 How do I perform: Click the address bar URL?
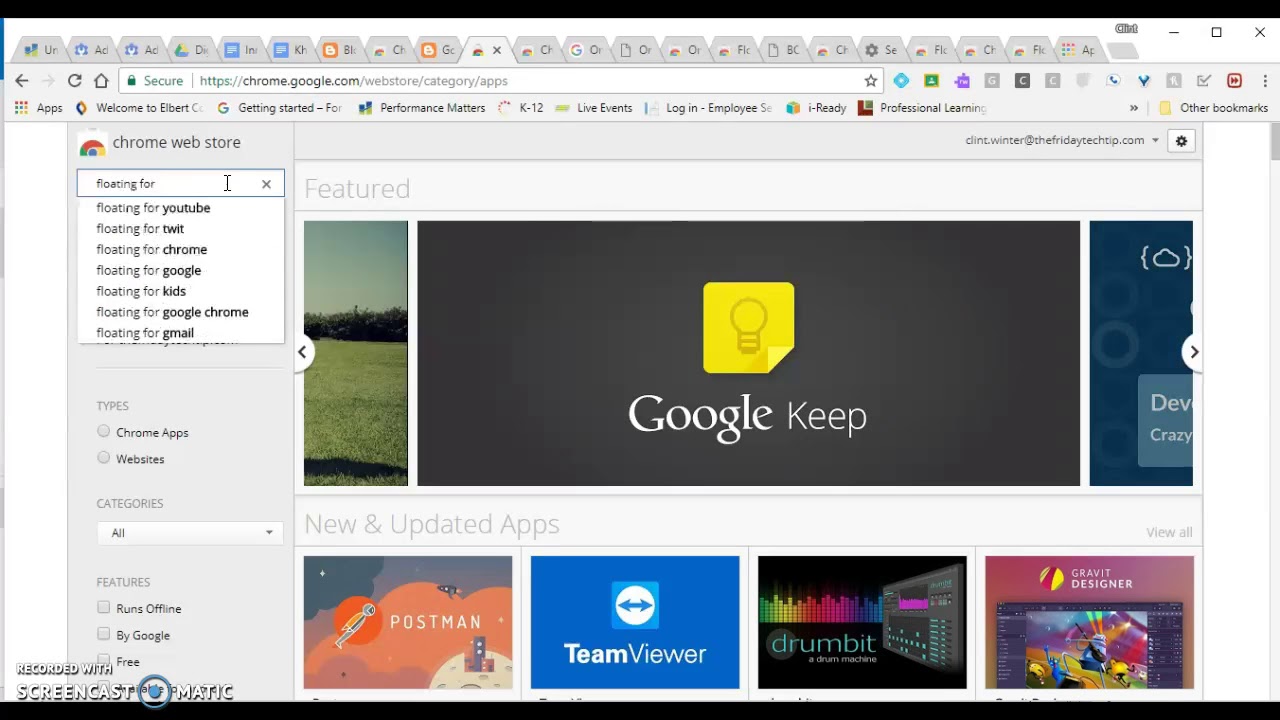pos(353,81)
